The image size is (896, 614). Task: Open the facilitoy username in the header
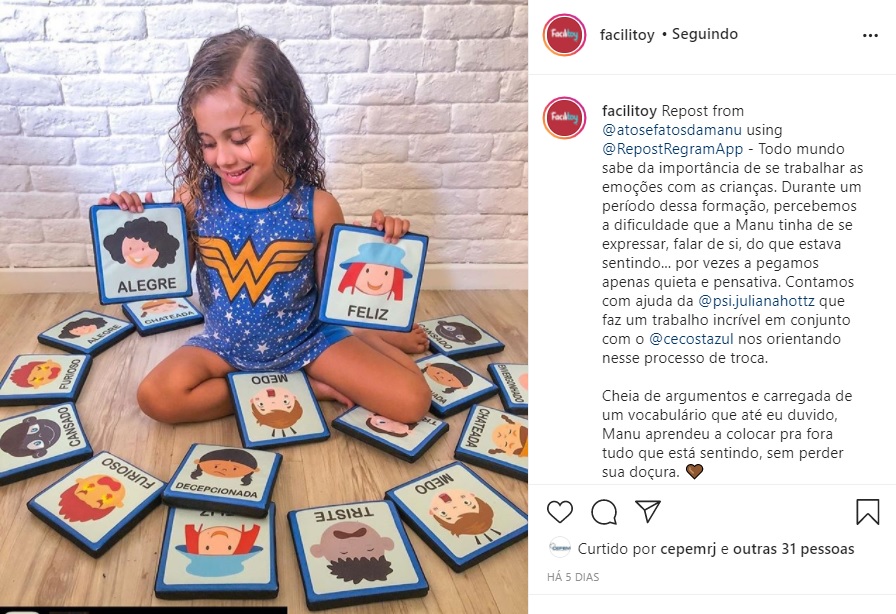[x=627, y=35]
